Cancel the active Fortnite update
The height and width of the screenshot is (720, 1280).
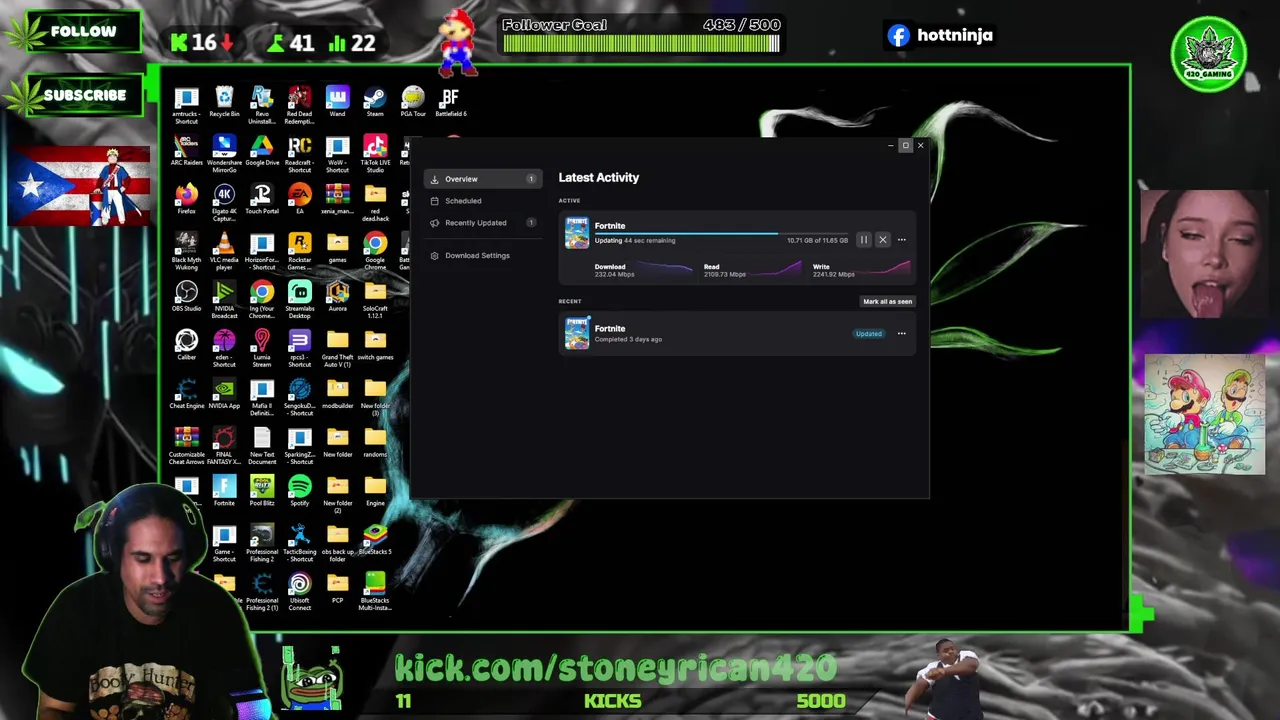click(882, 240)
